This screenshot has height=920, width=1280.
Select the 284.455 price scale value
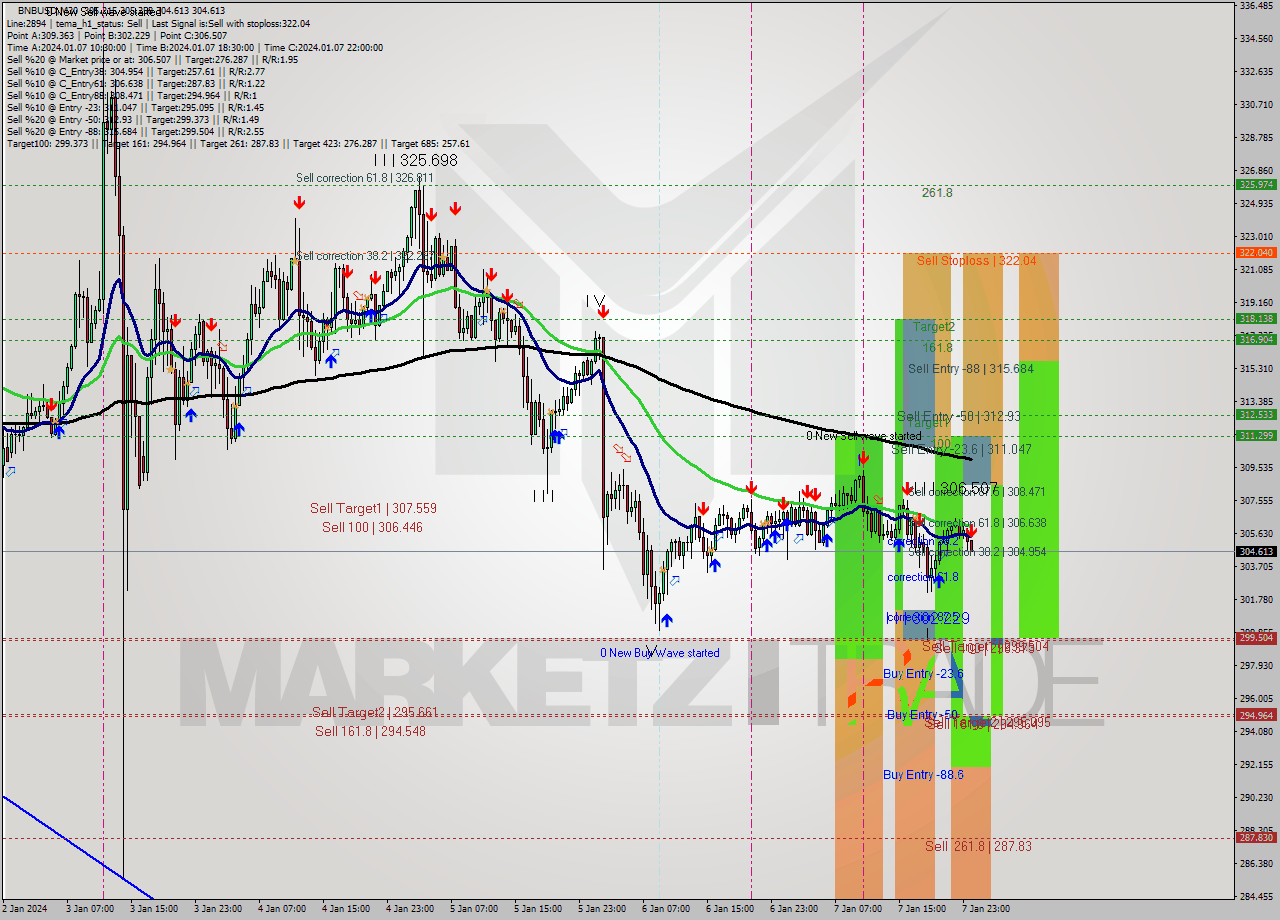[1255, 896]
